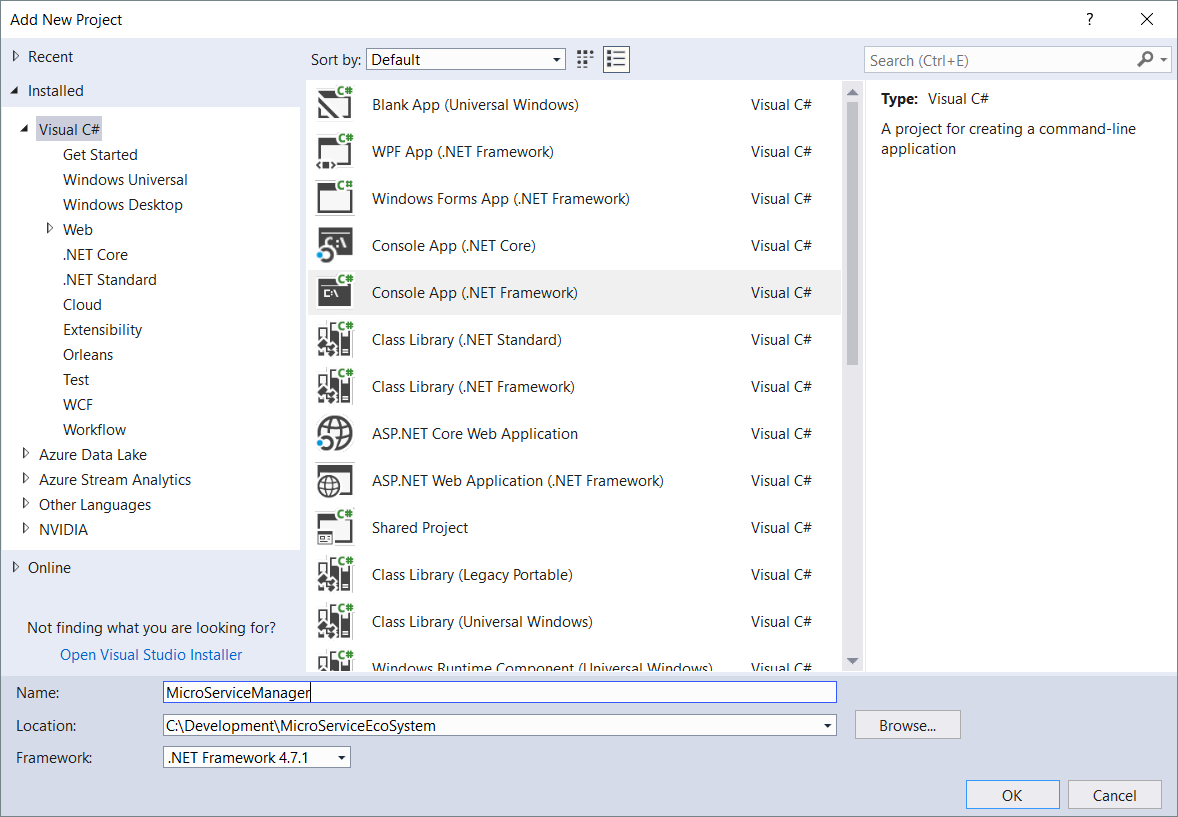Expand the Azure Data Lake node
Screen dimensions: 1178x817
[26, 453]
